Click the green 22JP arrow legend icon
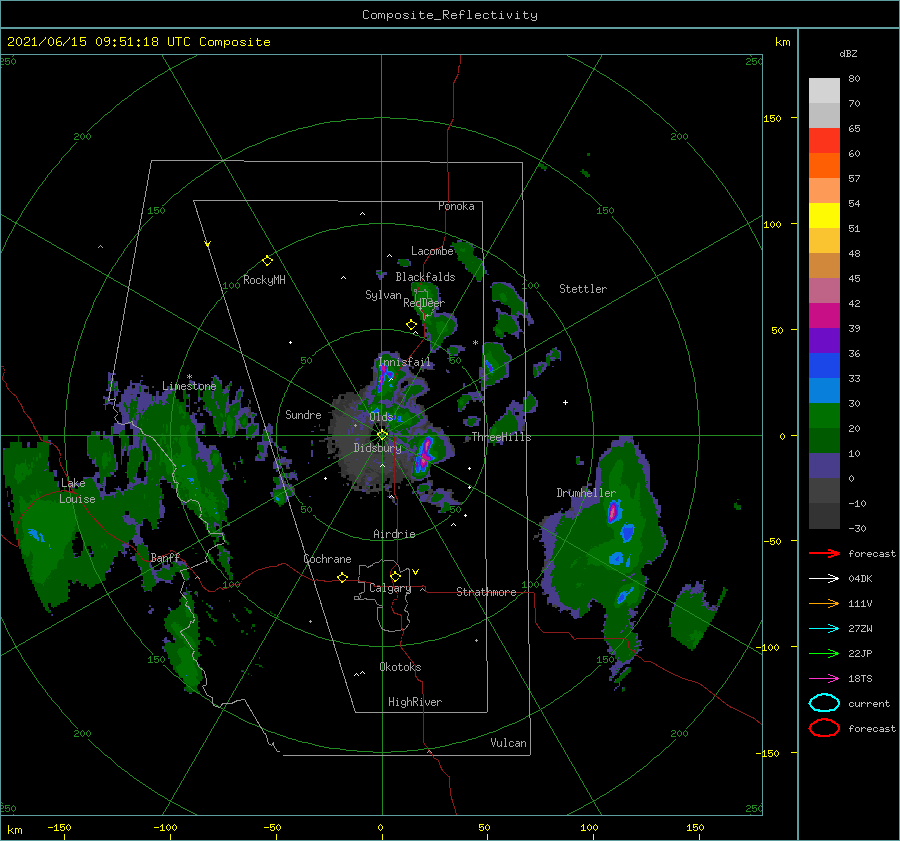The height and width of the screenshot is (841, 900). 824,653
